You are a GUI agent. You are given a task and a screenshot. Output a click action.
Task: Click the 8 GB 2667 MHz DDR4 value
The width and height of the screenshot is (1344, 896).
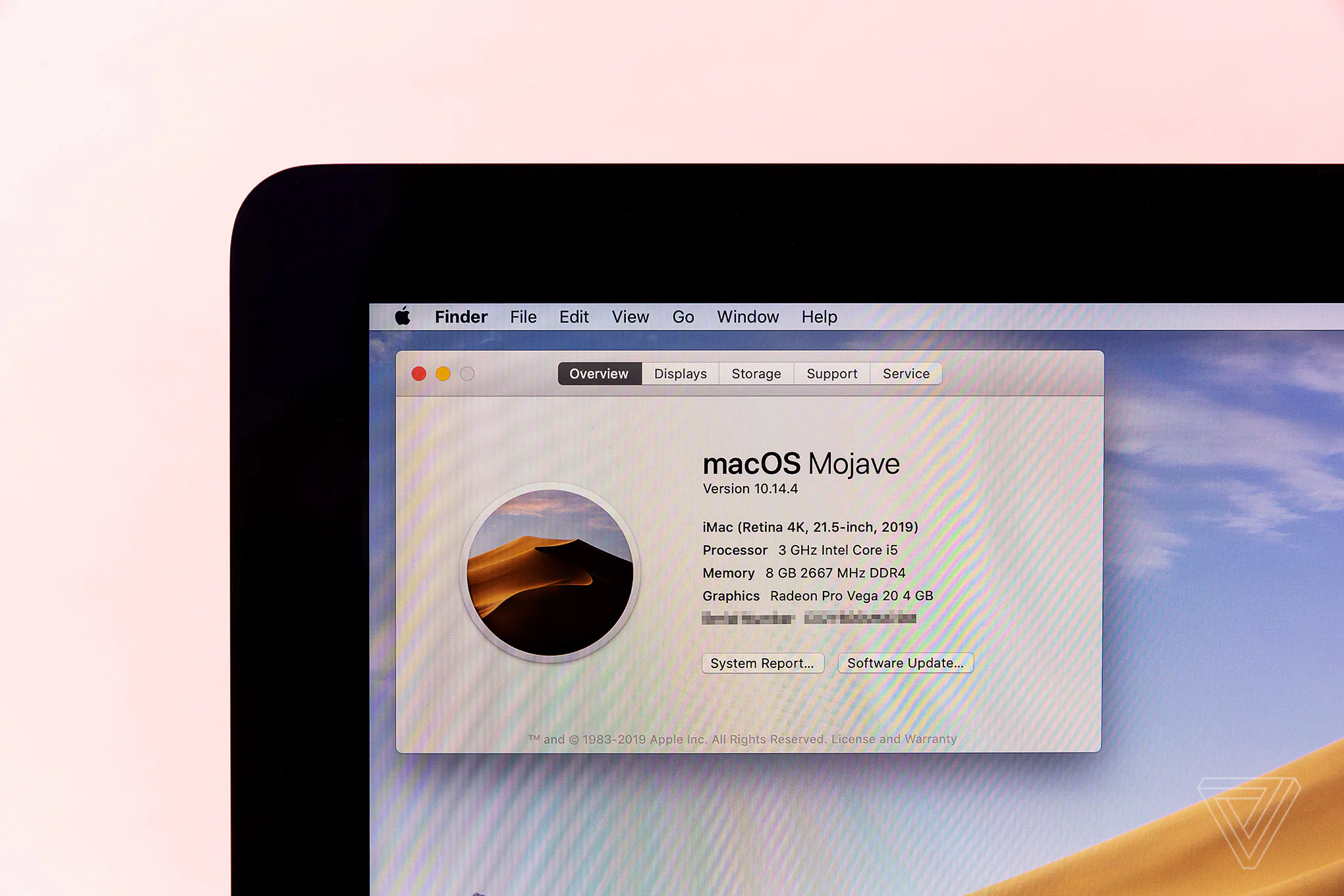tap(835, 573)
